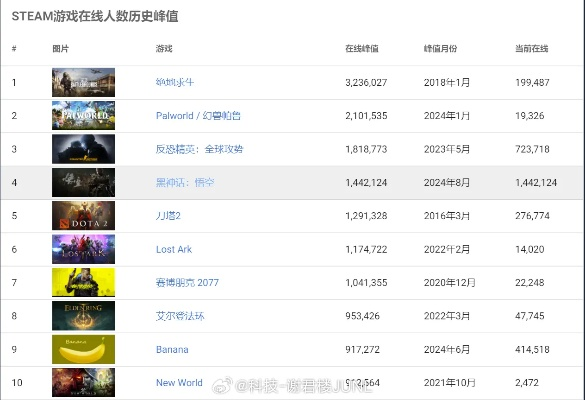
Task: Click the New World thumbnail image
Action: (x=84, y=382)
